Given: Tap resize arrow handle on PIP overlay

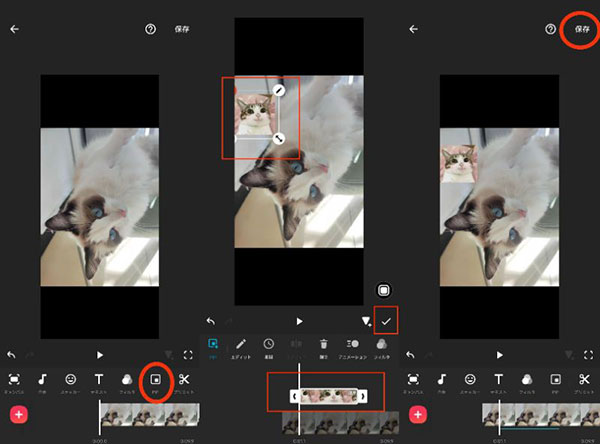Looking at the screenshot, I should (279, 138).
